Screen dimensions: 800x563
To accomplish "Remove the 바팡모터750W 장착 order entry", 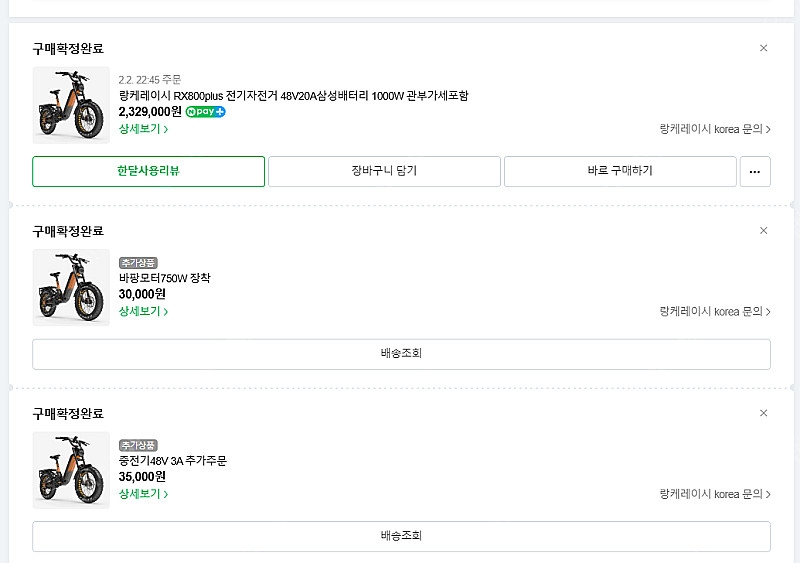I will 764,230.
